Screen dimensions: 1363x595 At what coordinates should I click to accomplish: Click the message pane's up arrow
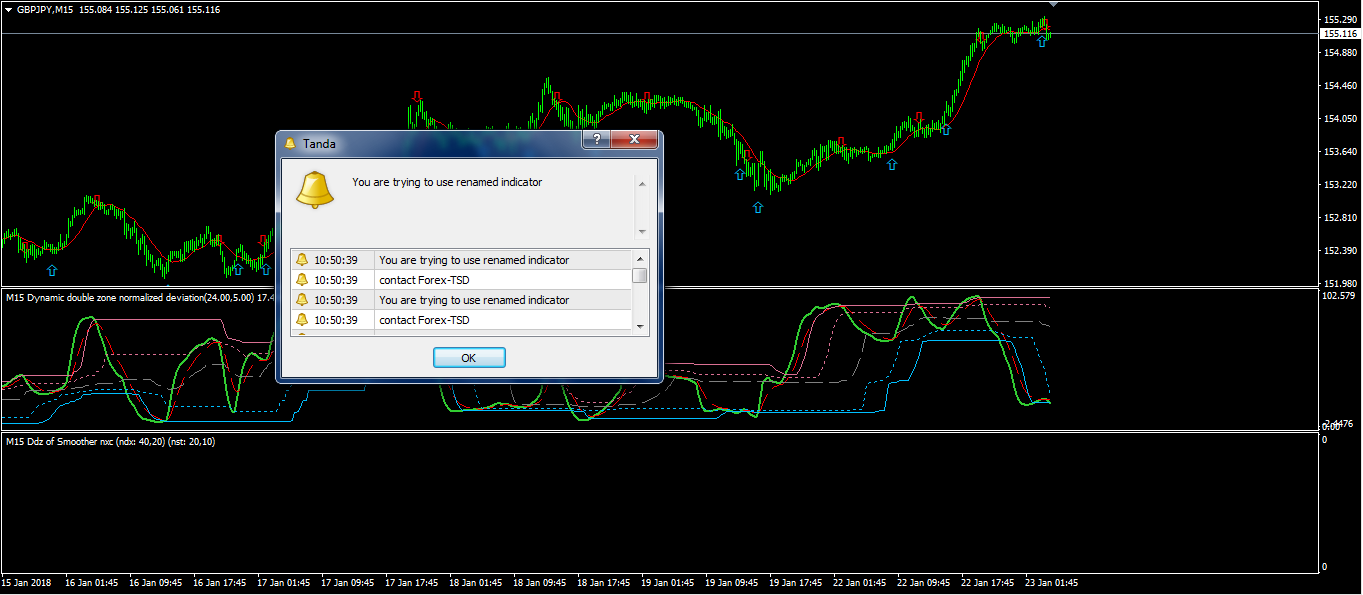click(x=642, y=184)
